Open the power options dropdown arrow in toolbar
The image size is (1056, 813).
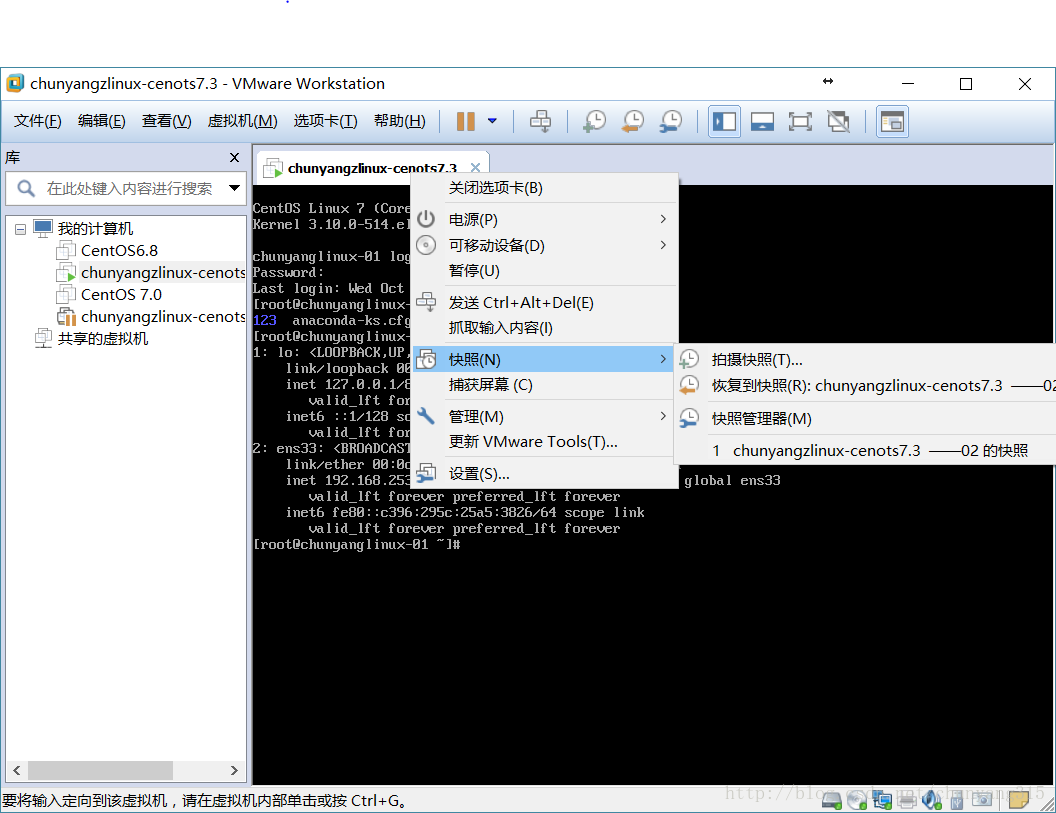[x=492, y=121]
